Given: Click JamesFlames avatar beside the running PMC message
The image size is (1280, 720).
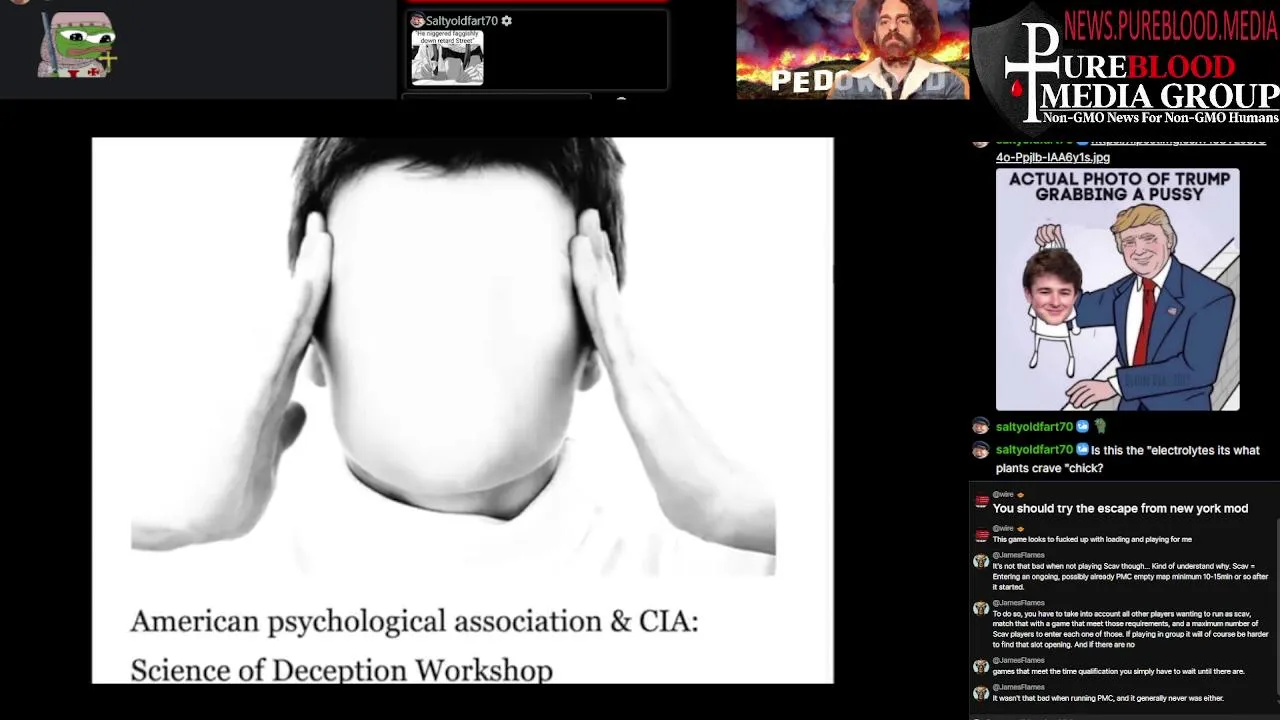Looking at the screenshot, I should pos(981,693).
